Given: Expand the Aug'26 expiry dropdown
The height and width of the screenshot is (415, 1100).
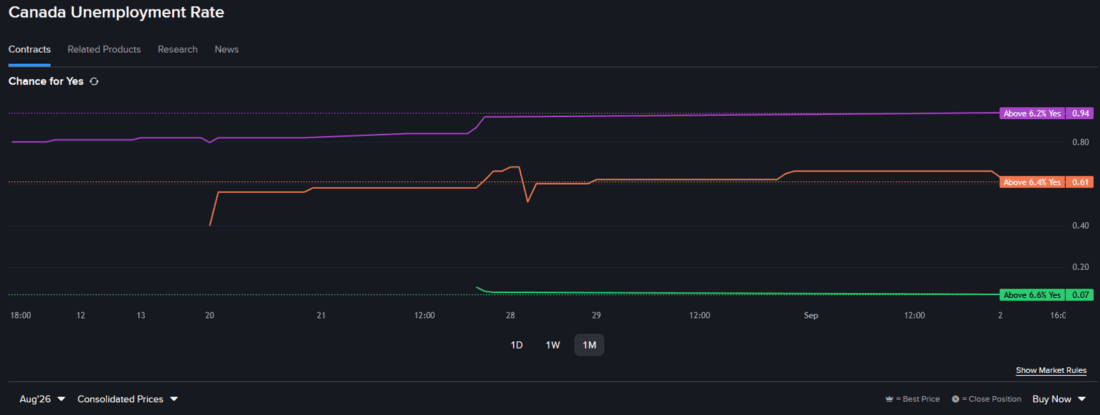Looking at the screenshot, I should (42, 399).
